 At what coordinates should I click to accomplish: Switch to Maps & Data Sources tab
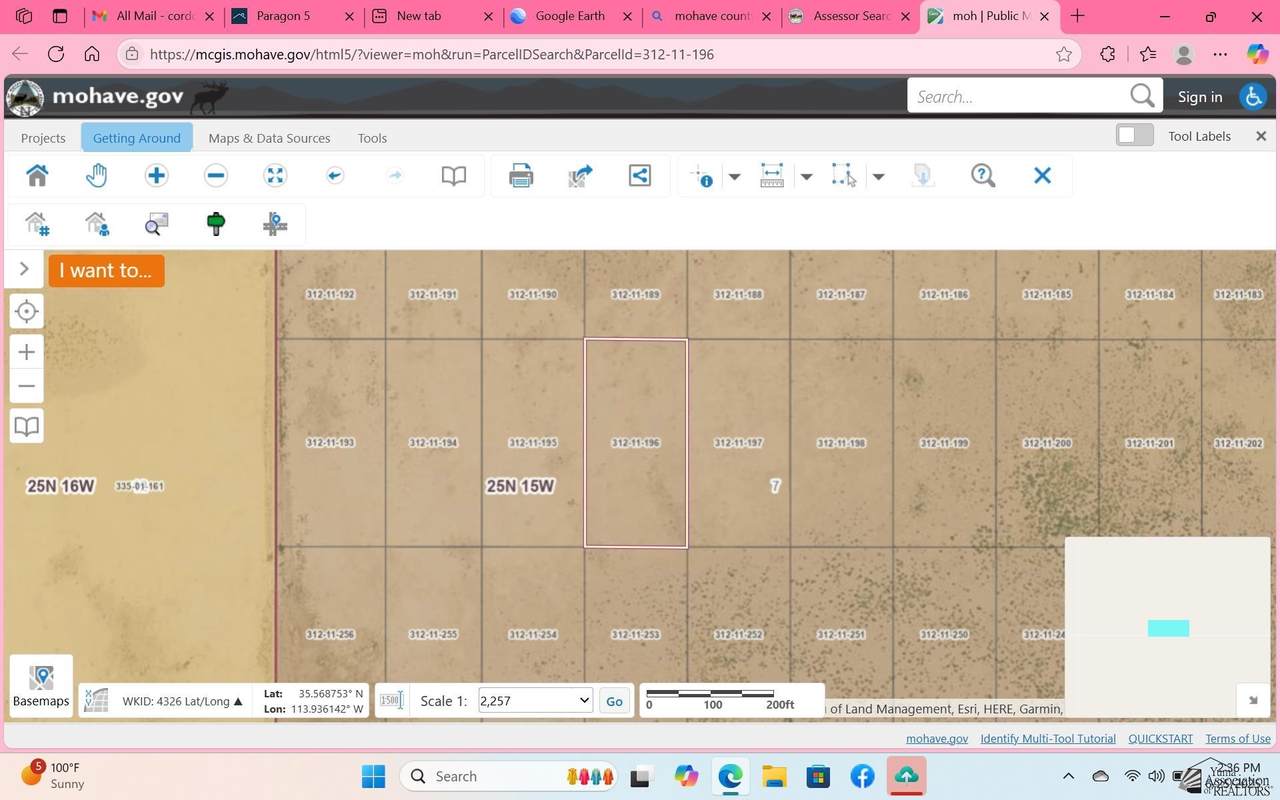[x=269, y=138]
